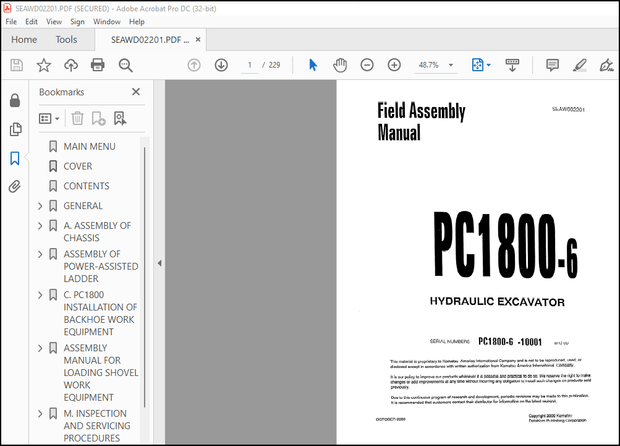
Task: Go to next page arrow
Action: (x=221, y=65)
